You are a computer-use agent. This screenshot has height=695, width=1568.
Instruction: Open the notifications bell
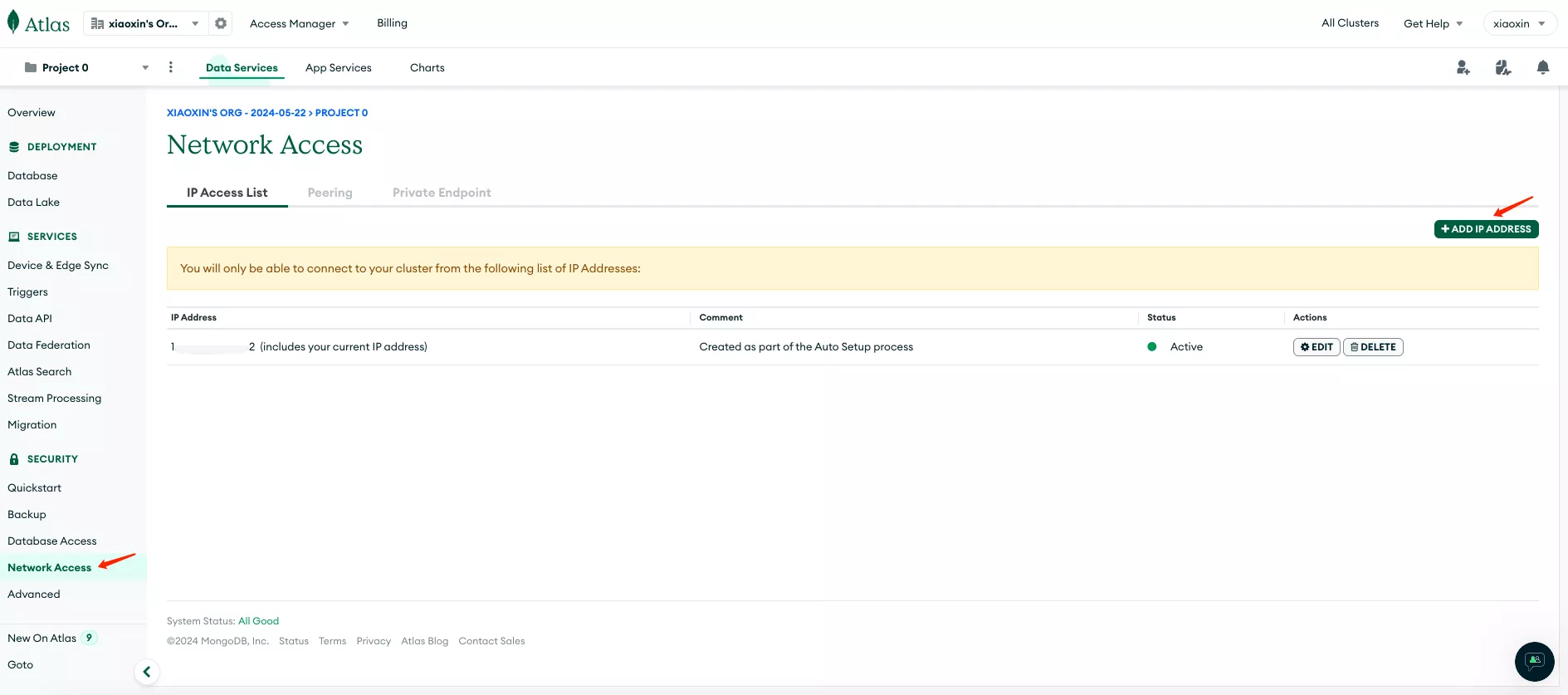coord(1543,67)
